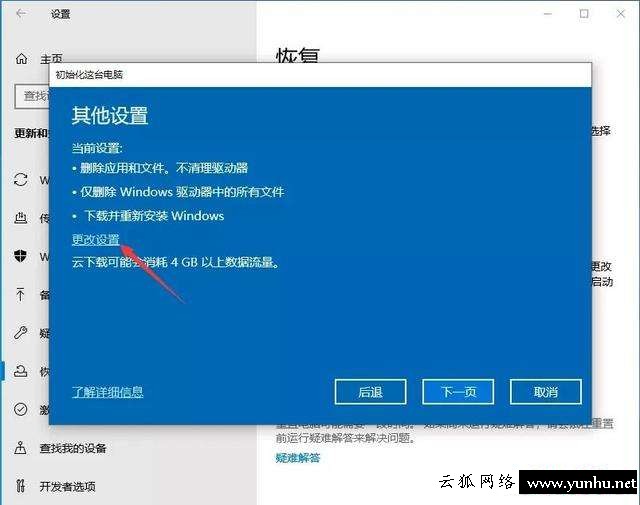The width and height of the screenshot is (640, 505).
Task: Click text 云下载可能会消耗 4 GB 以上数据流量
Action: [174, 262]
